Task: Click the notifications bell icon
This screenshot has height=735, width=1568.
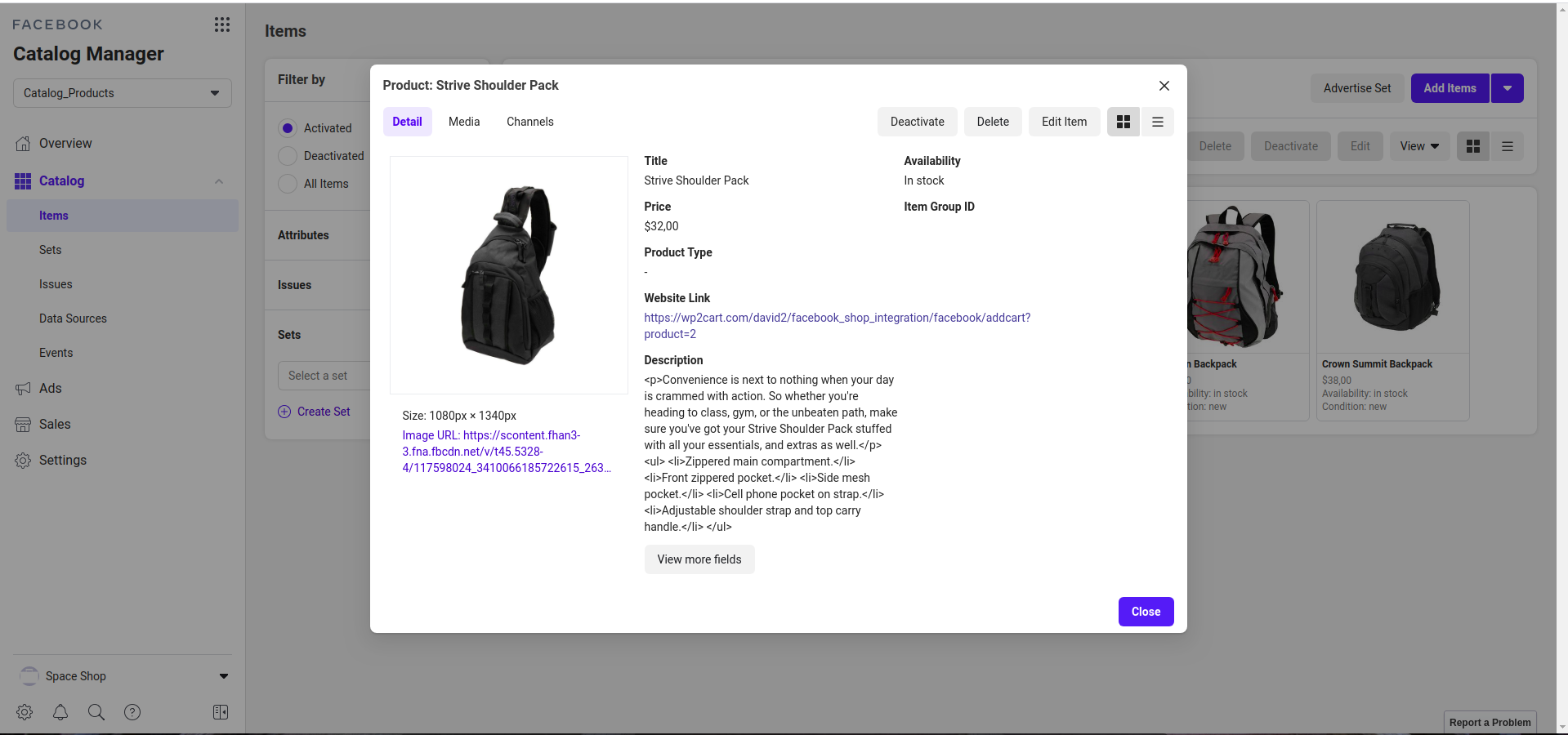Action: tap(60, 712)
